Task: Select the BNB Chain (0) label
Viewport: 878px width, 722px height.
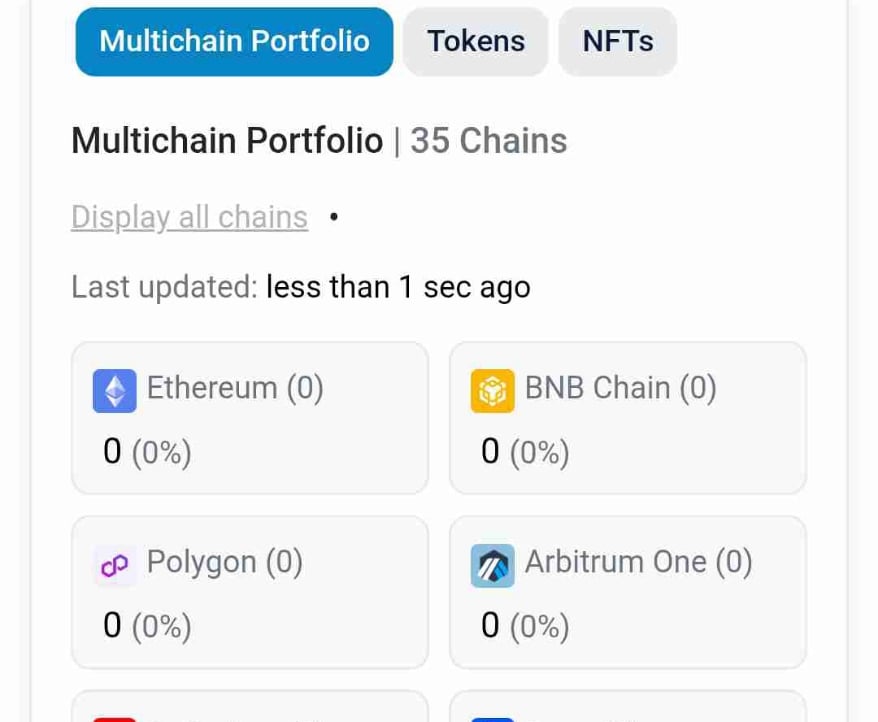Action: pyautogui.click(x=620, y=387)
